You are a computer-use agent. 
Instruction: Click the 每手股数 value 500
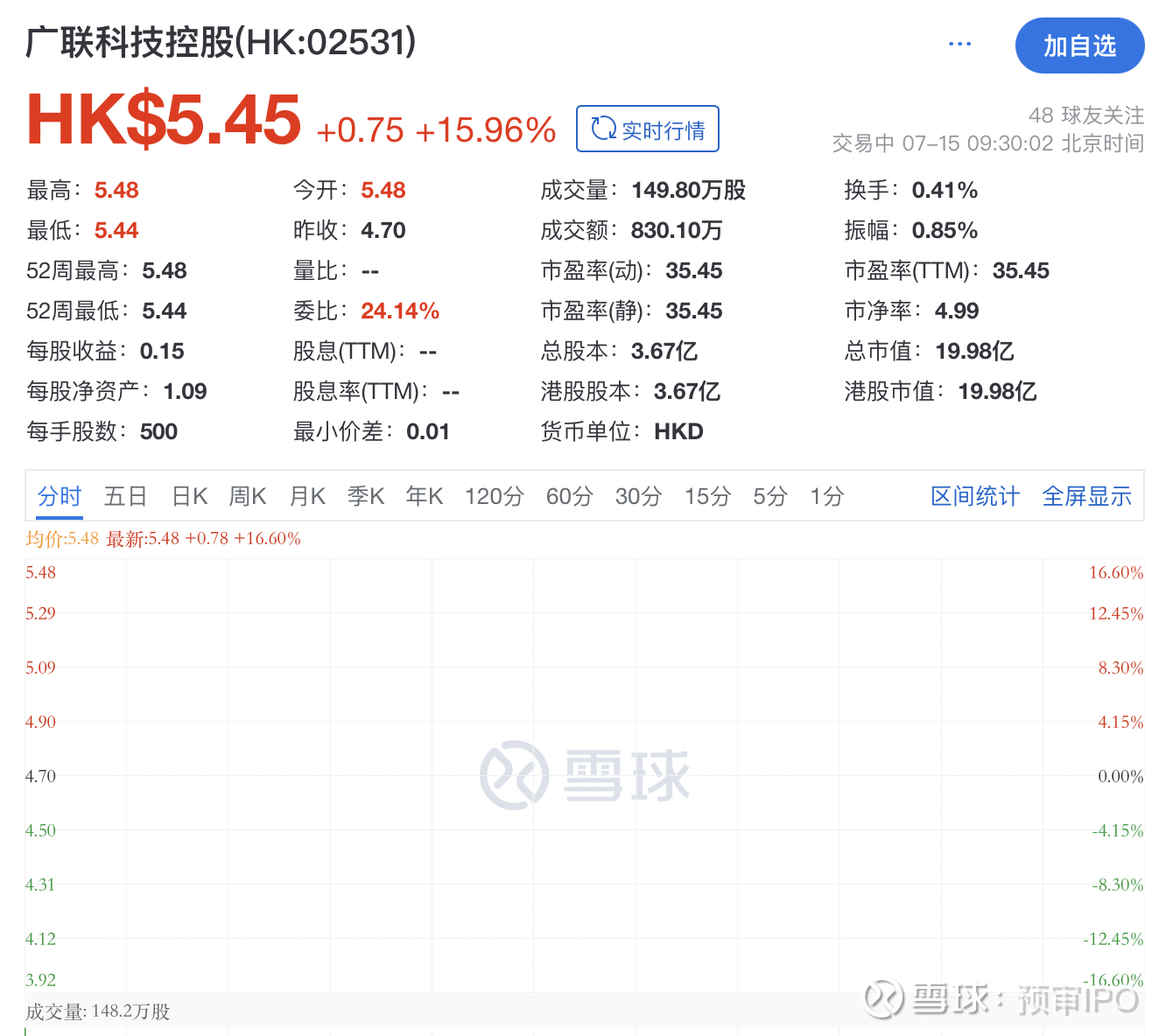click(158, 431)
